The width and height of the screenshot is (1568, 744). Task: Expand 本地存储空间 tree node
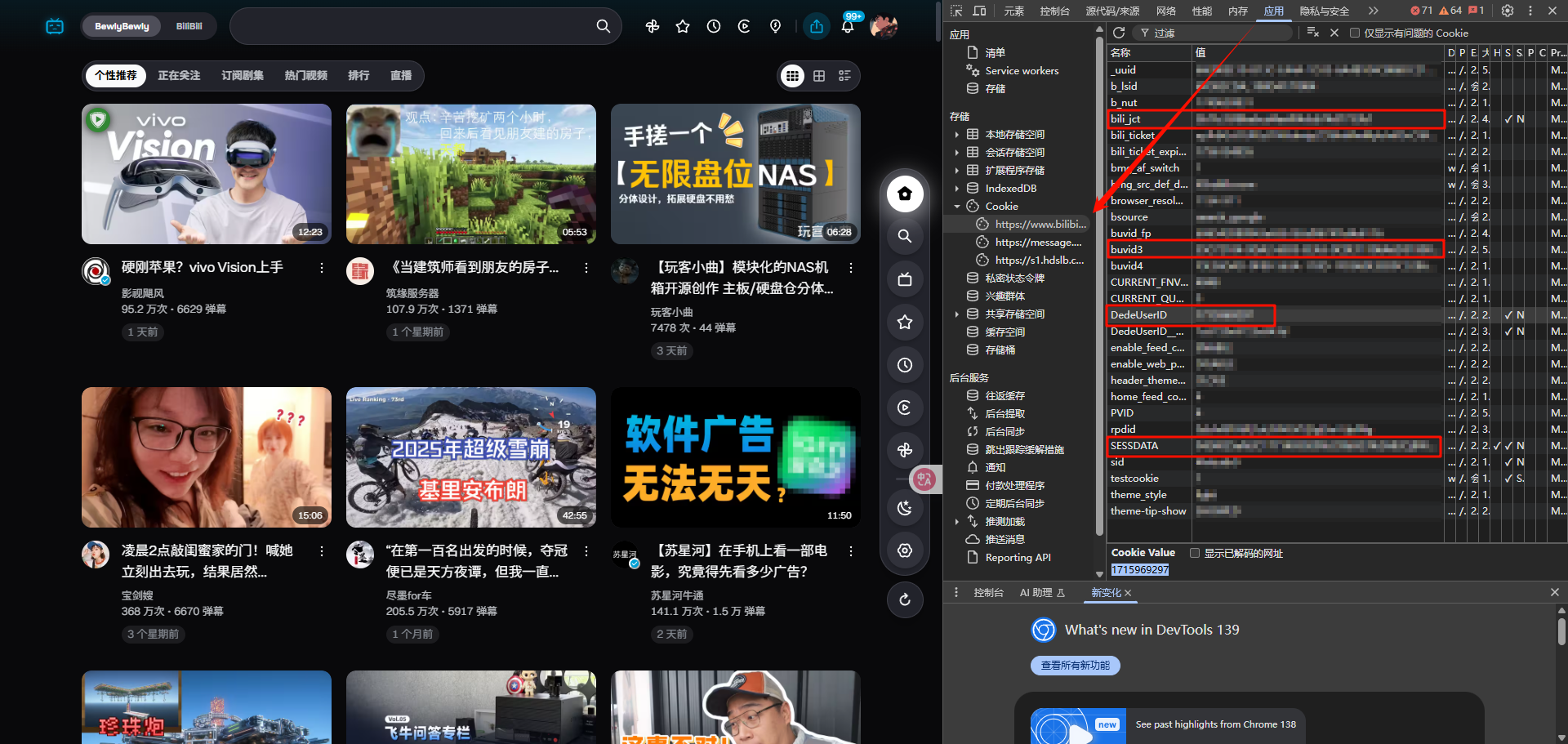957,135
